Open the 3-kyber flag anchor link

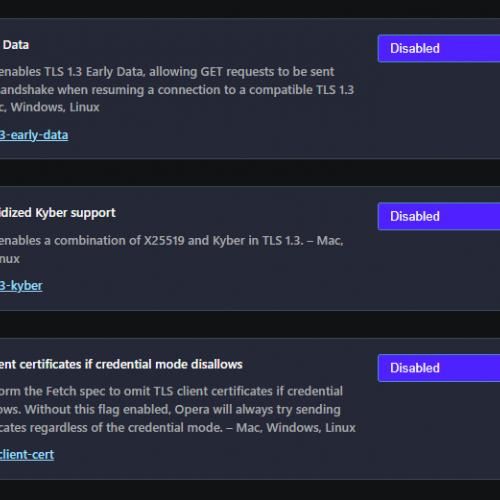coord(21,286)
